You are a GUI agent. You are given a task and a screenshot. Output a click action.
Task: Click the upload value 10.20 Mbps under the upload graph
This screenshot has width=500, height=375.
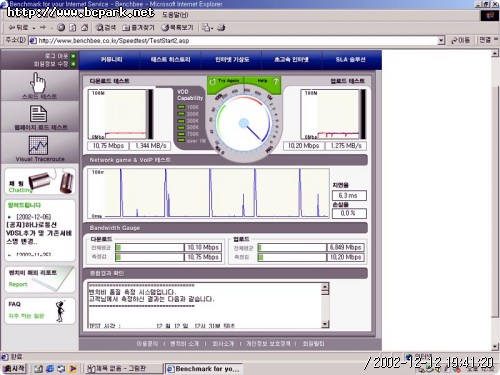tap(304, 146)
